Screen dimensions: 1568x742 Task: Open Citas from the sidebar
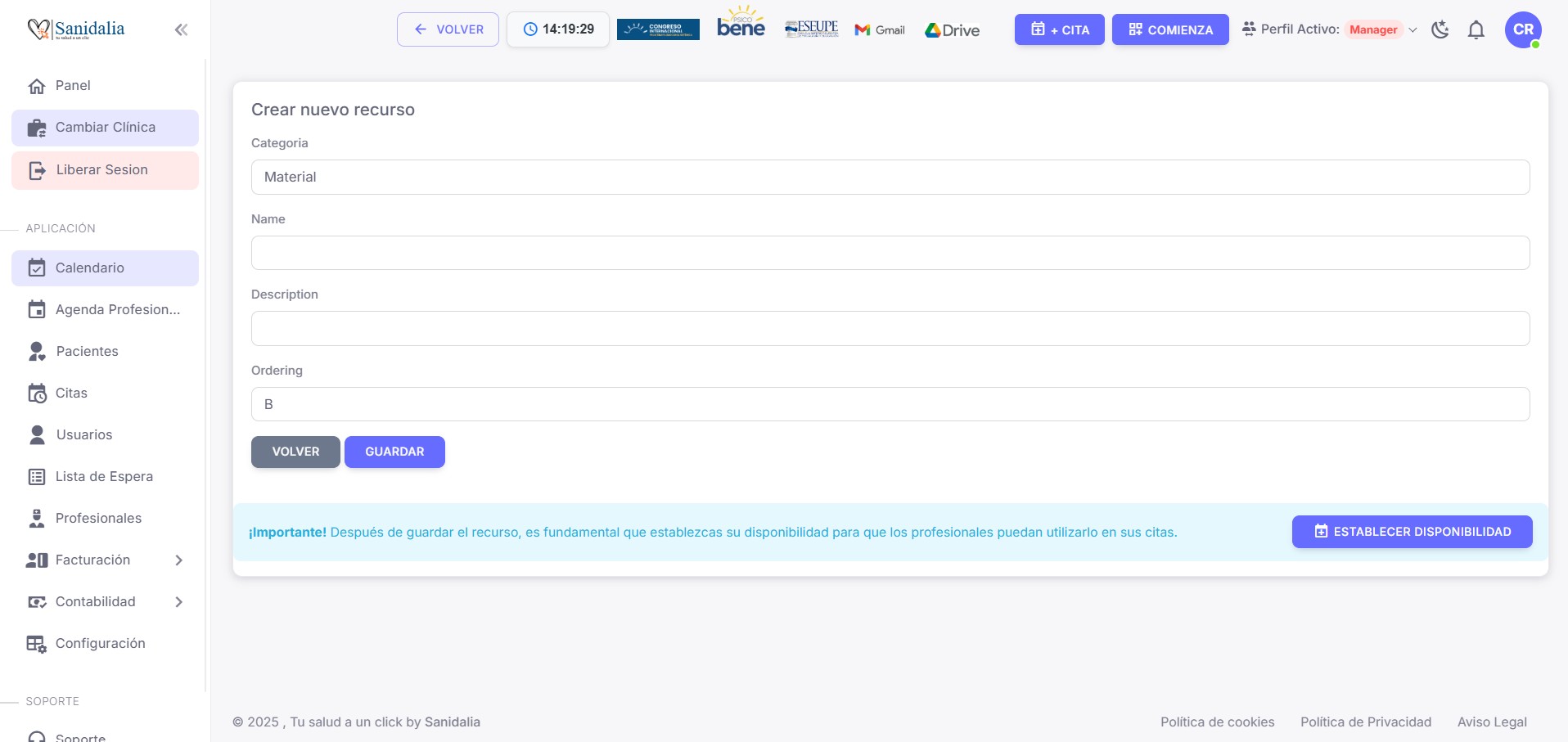pyautogui.click(x=70, y=393)
